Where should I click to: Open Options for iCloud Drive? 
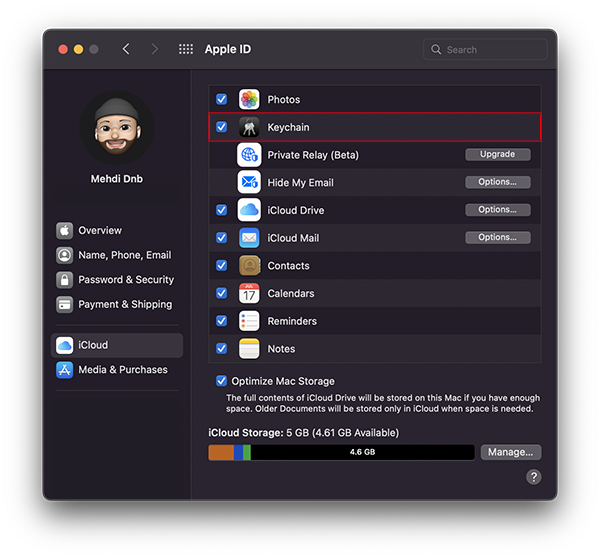[x=497, y=210]
